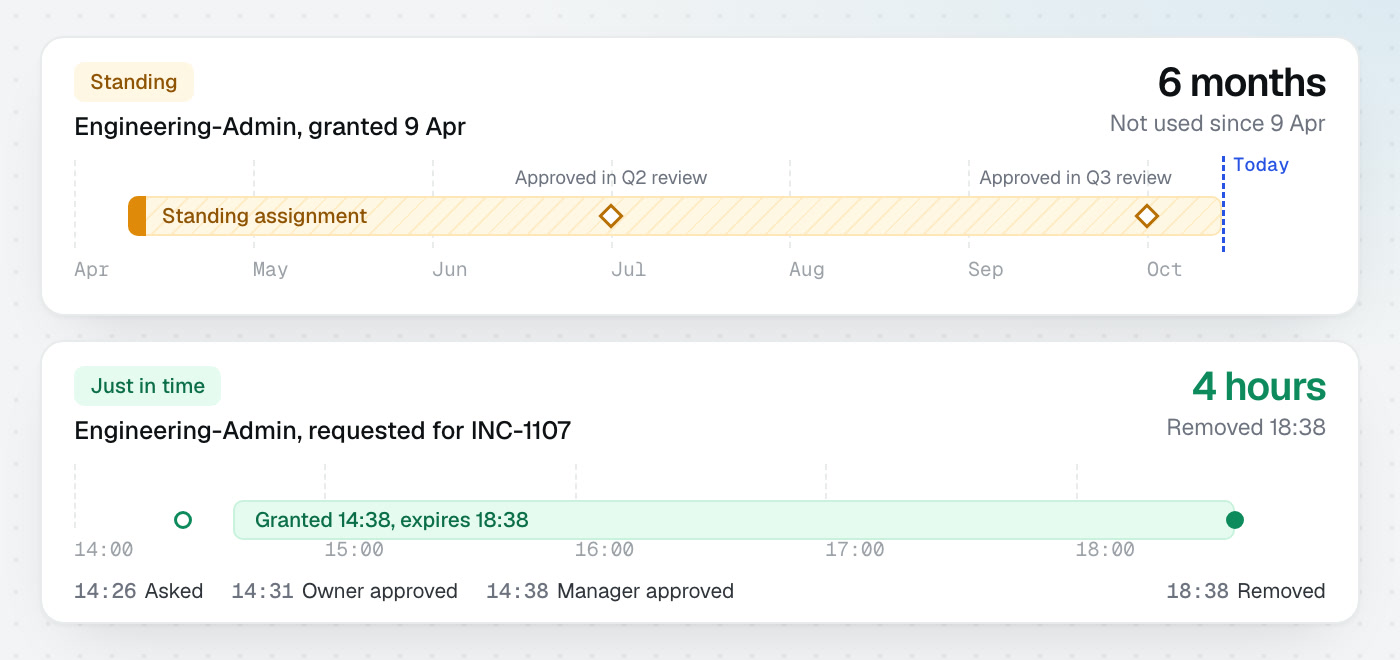
Task: Select the Standing assignment bar
Action: (x=675, y=216)
